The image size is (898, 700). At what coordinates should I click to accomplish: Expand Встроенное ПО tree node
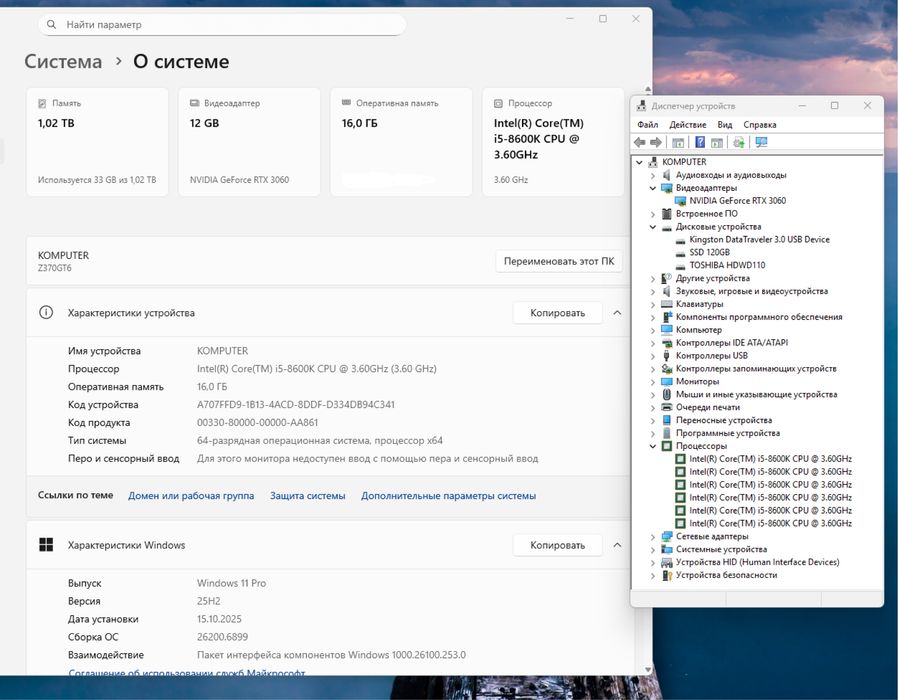(653, 214)
